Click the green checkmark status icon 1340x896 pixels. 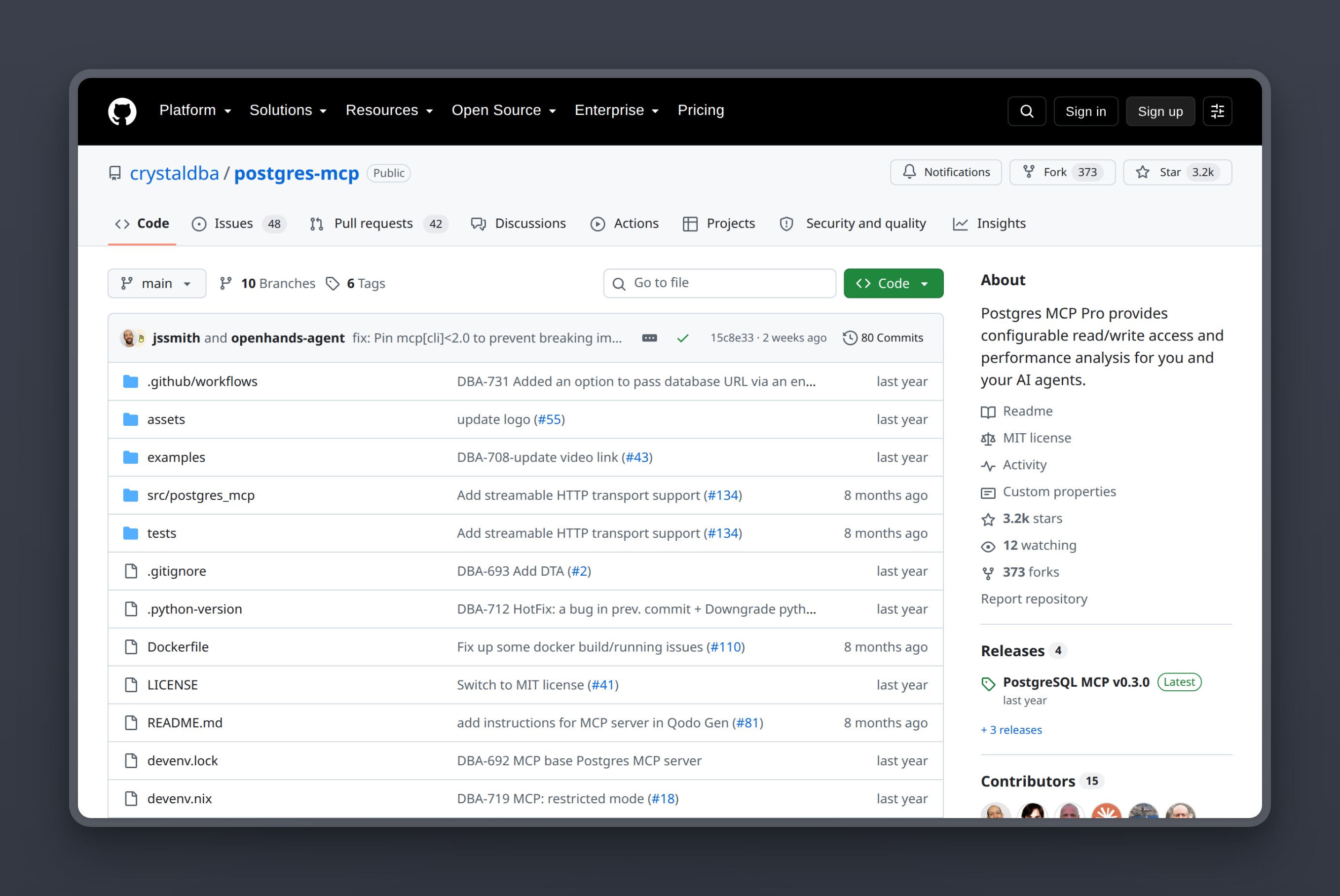[x=682, y=338]
